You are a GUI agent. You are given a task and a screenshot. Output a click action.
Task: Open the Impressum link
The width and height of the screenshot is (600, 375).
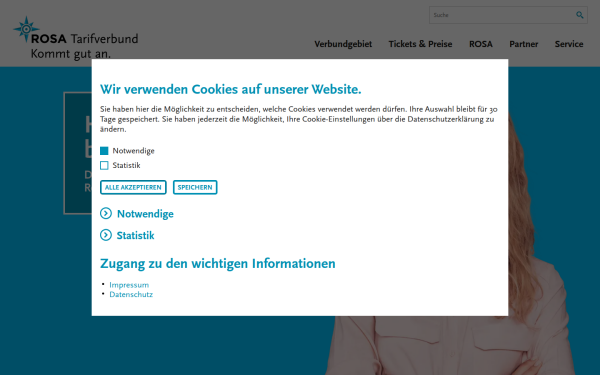tap(129, 285)
